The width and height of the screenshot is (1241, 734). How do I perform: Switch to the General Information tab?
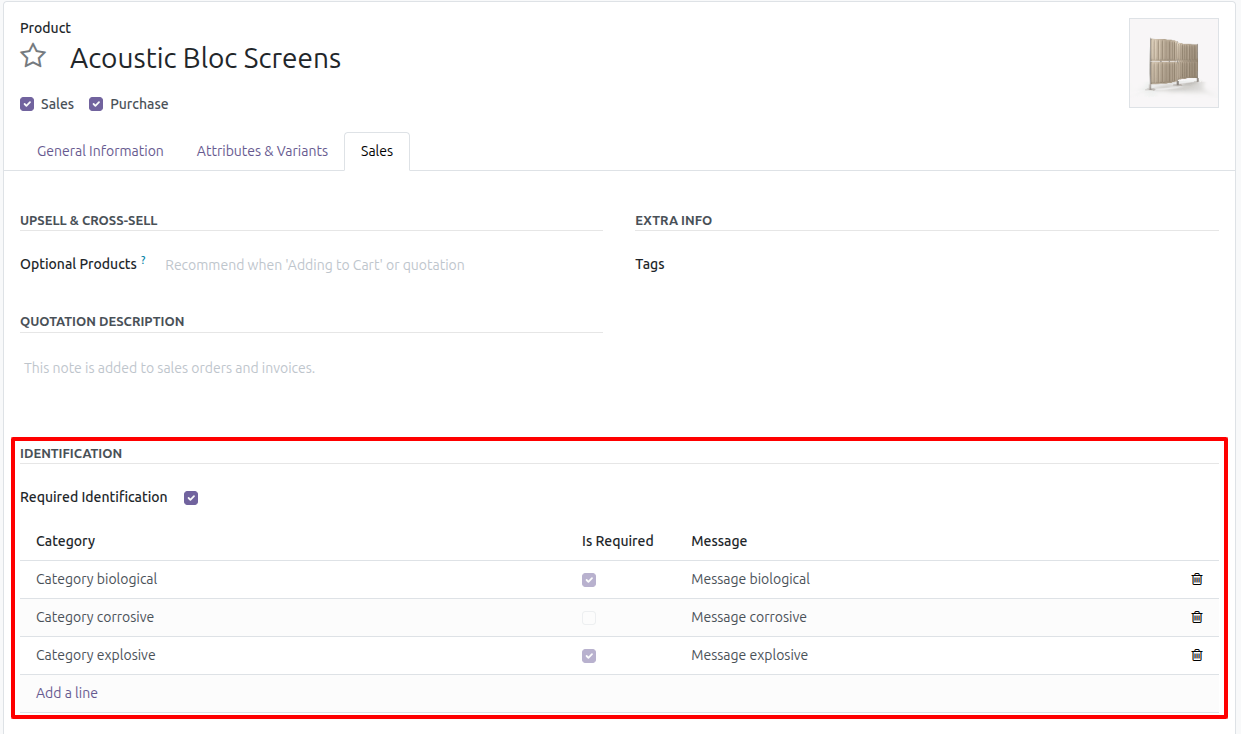pyautogui.click(x=100, y=150)
